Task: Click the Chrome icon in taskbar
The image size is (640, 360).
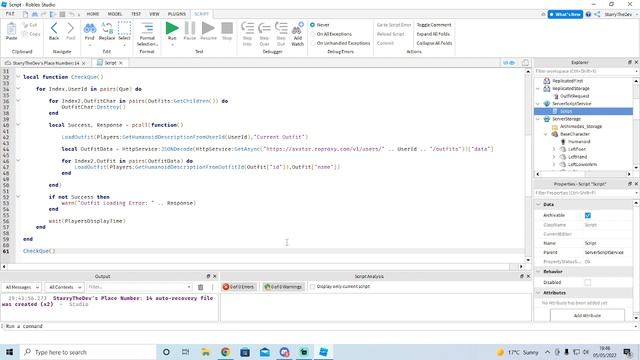Action: pyautogui.click(x=225, y=352)
